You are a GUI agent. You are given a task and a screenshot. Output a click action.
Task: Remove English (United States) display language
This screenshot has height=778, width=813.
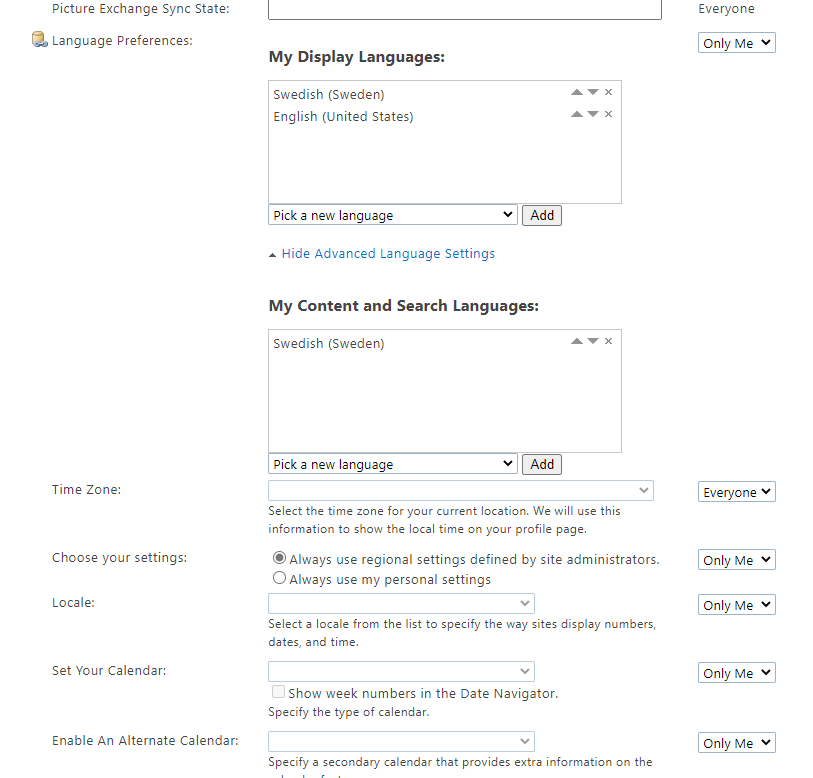609,114
